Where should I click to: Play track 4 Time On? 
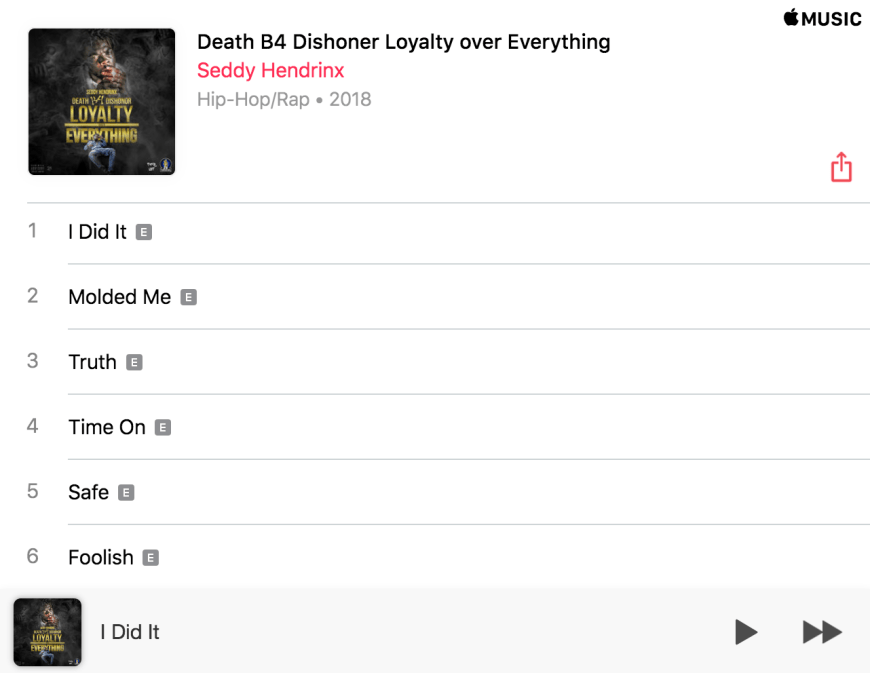coord(448,427)
